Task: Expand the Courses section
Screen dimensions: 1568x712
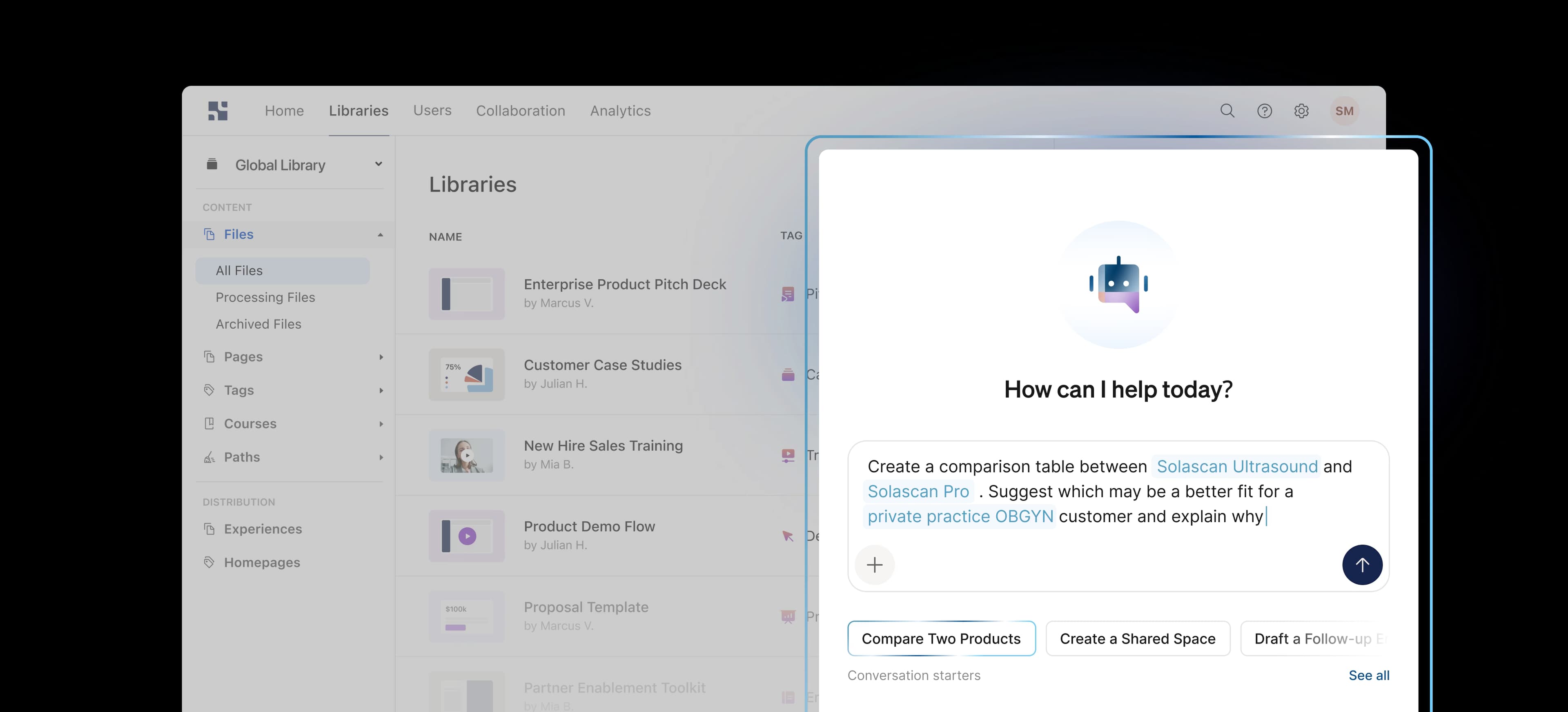Action: [x=382, y=423]
